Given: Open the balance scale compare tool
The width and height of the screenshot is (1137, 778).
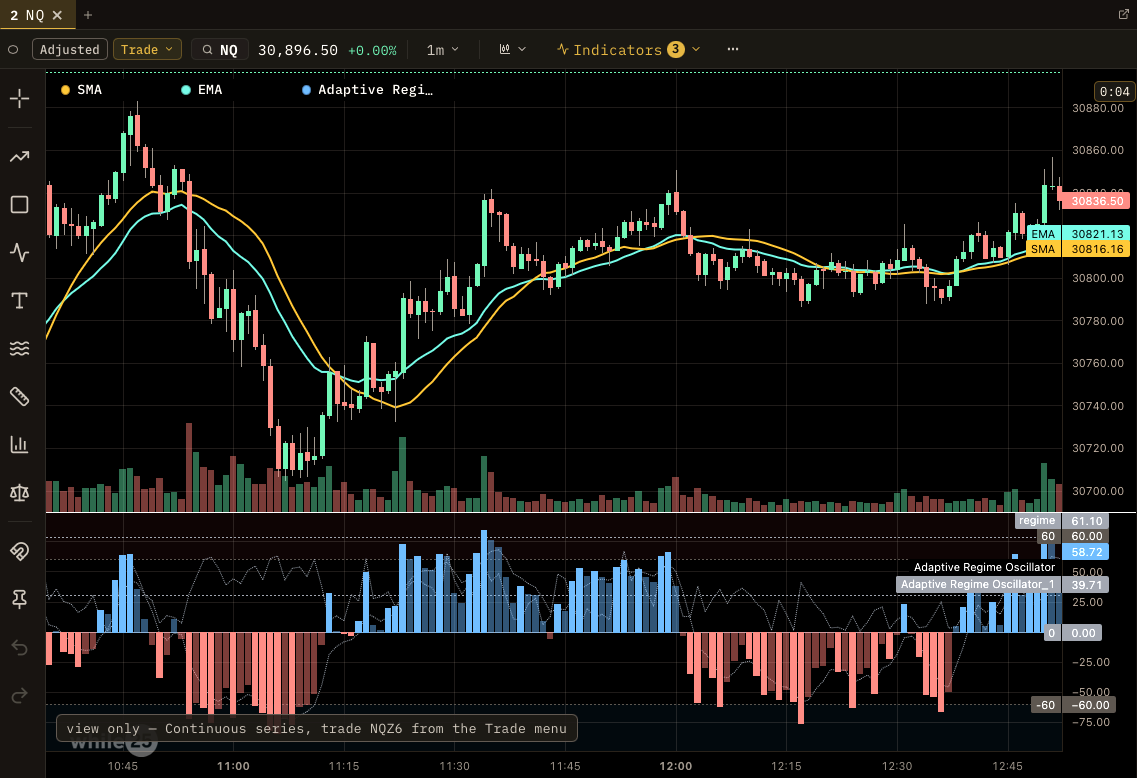Looking at the screenshot, I should (20, 493).
